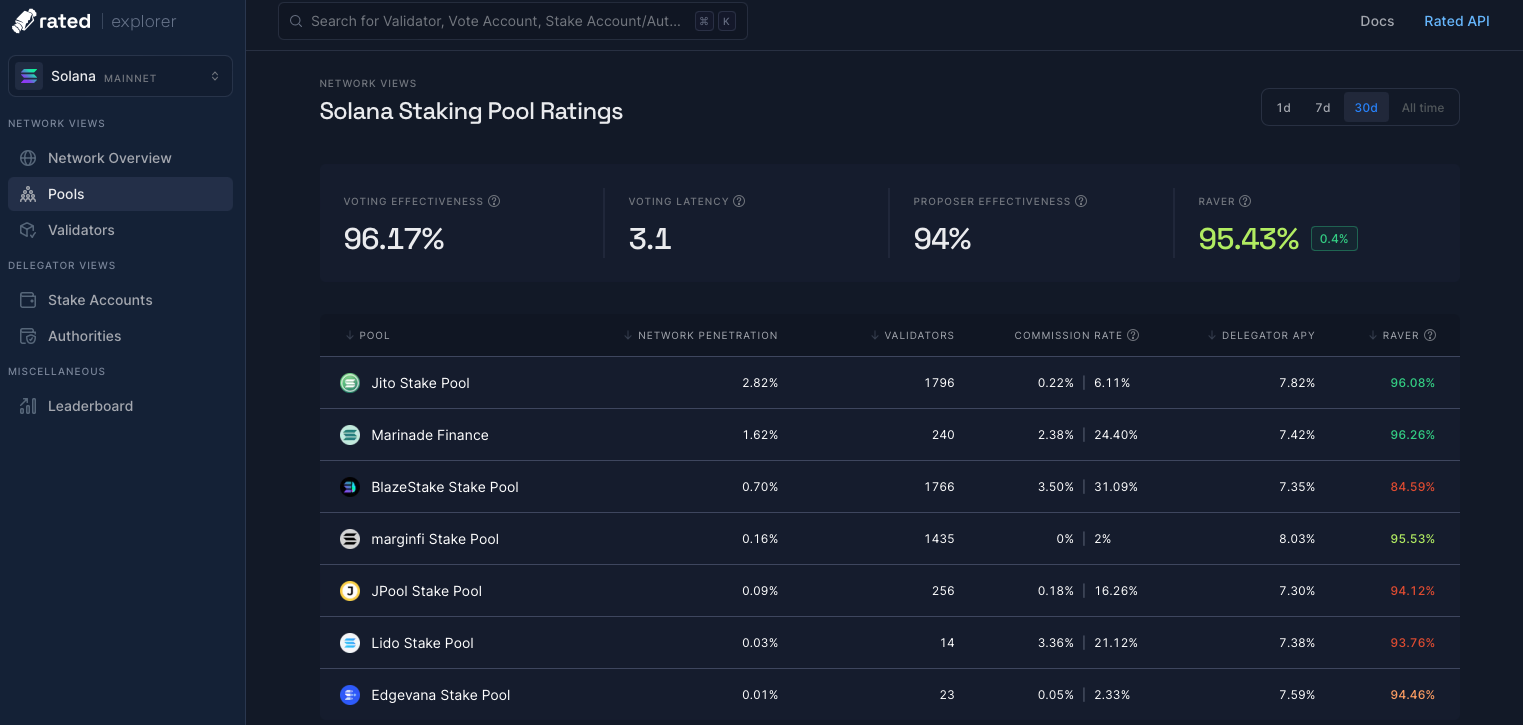
Task: Sort table by Validators column
Action: (x=913, y=335)
